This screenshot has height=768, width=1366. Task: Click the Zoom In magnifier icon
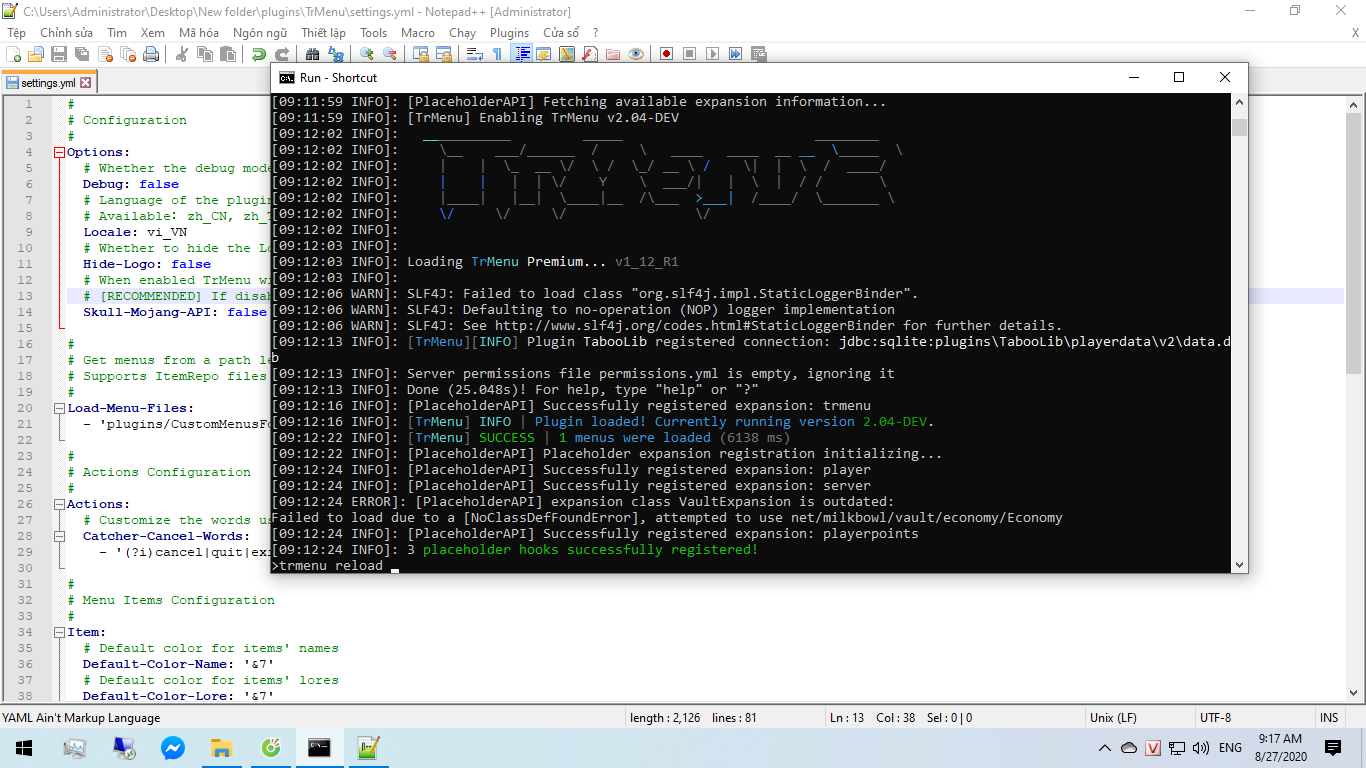367,54
